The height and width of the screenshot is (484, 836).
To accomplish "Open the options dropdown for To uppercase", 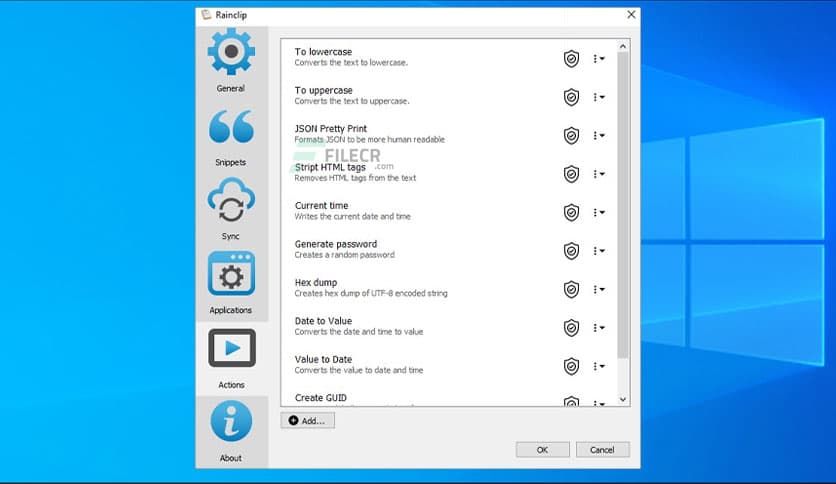I will [599, 97].
